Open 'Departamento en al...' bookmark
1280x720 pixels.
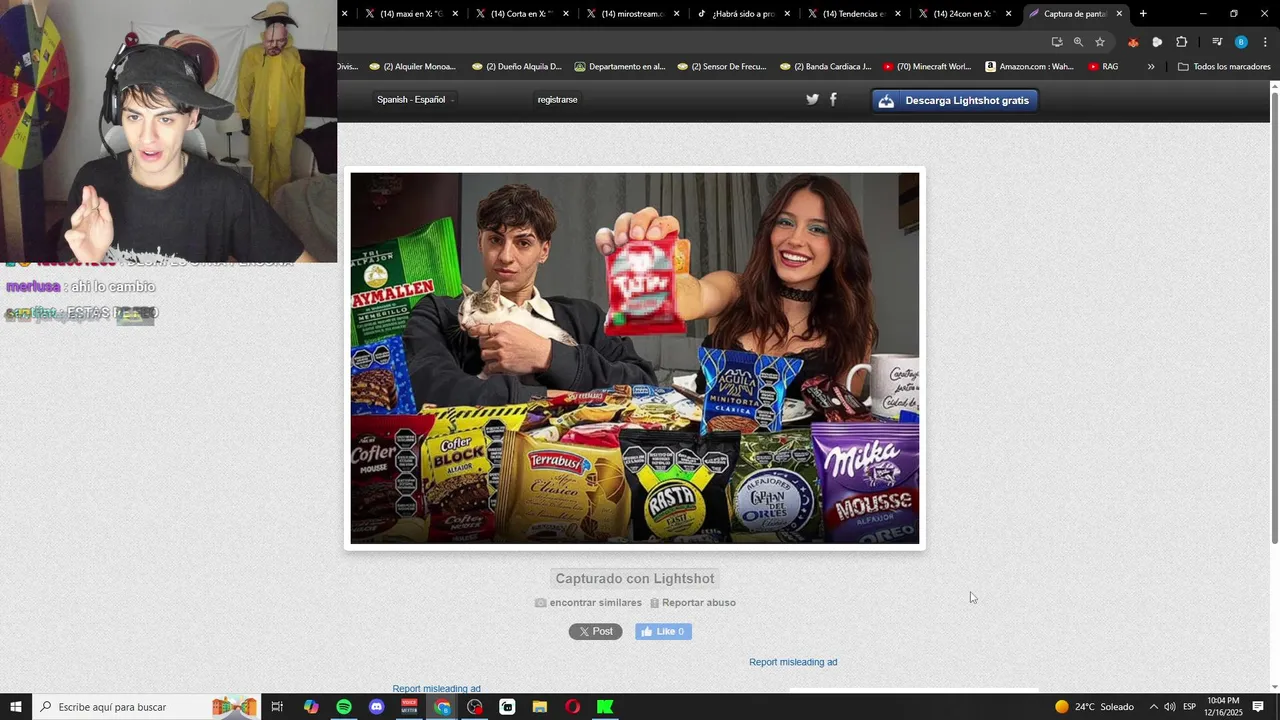point(619,67)
